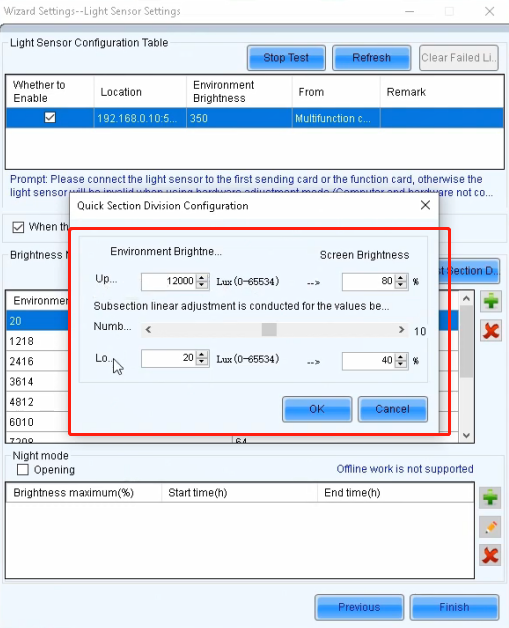Click the Start time(h) column header

pyautogui.click(x=239, y=492)
